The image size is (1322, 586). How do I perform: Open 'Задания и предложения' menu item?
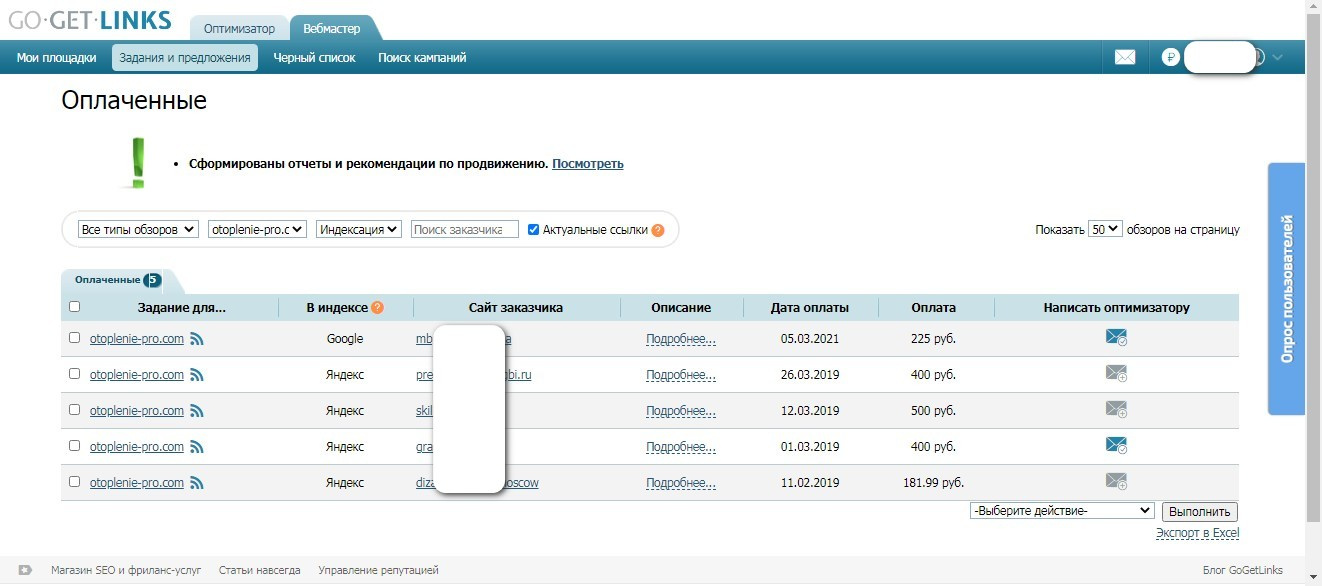click(x=185, y=58)
